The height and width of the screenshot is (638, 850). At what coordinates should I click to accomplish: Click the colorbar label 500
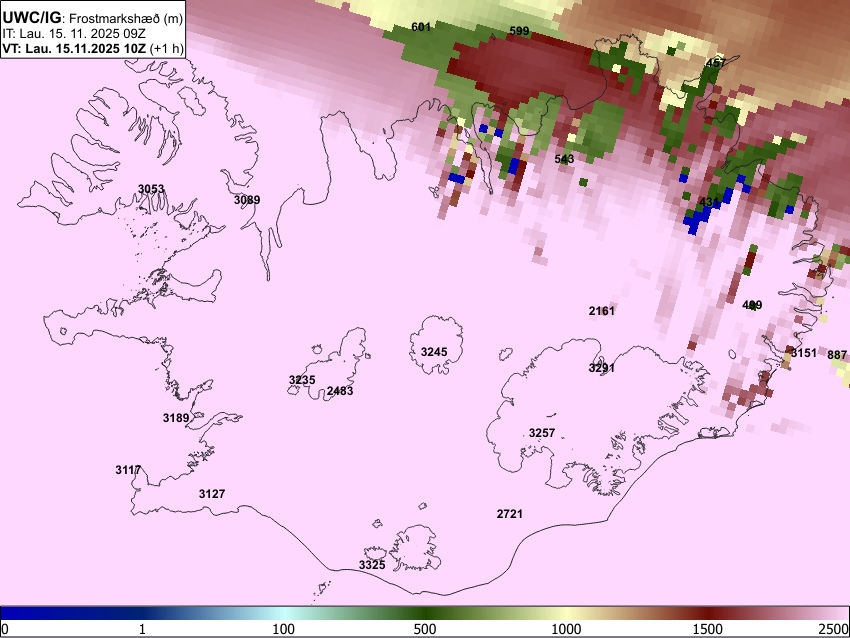(424, 629)
